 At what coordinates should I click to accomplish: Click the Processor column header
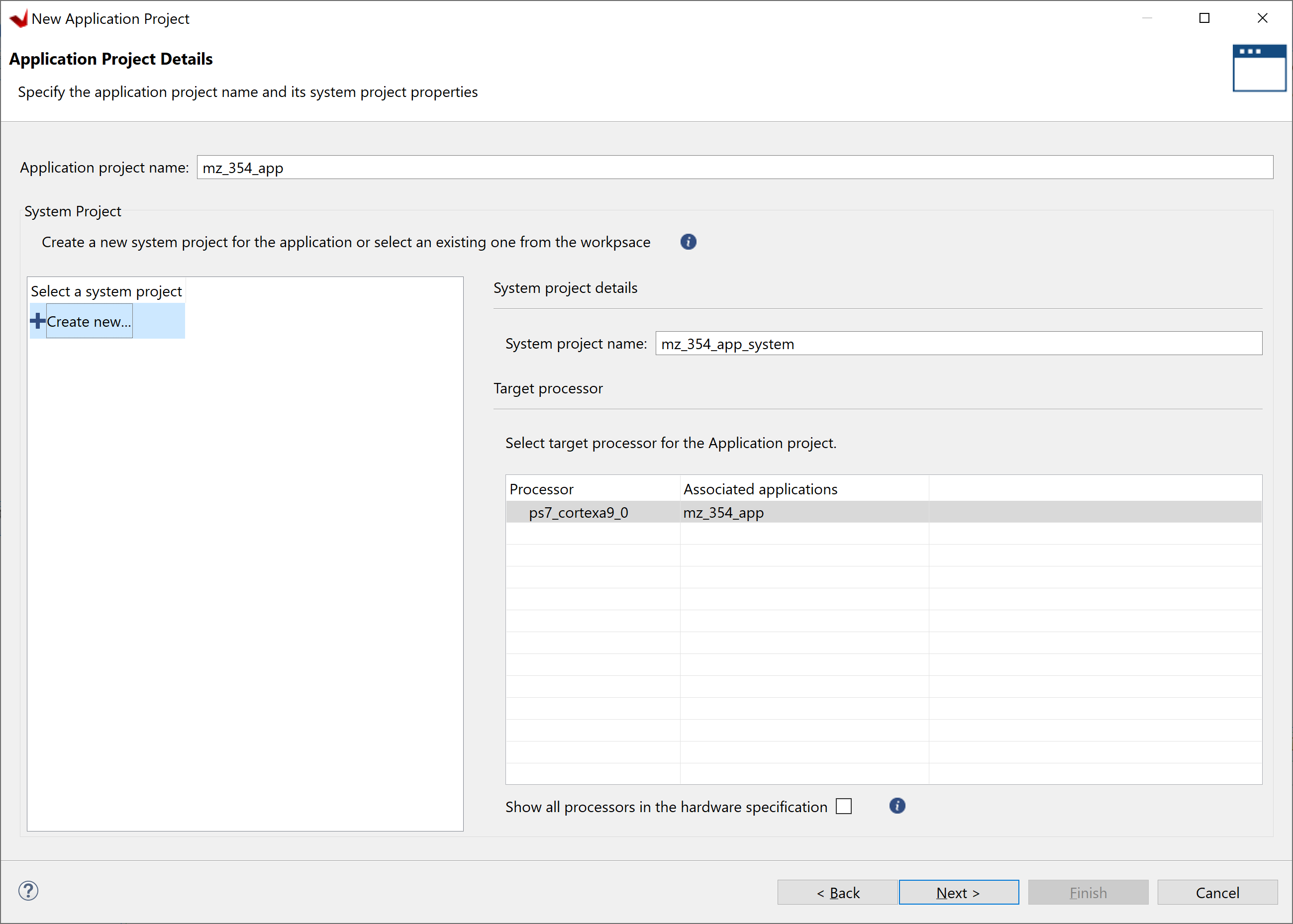[541, 488]
